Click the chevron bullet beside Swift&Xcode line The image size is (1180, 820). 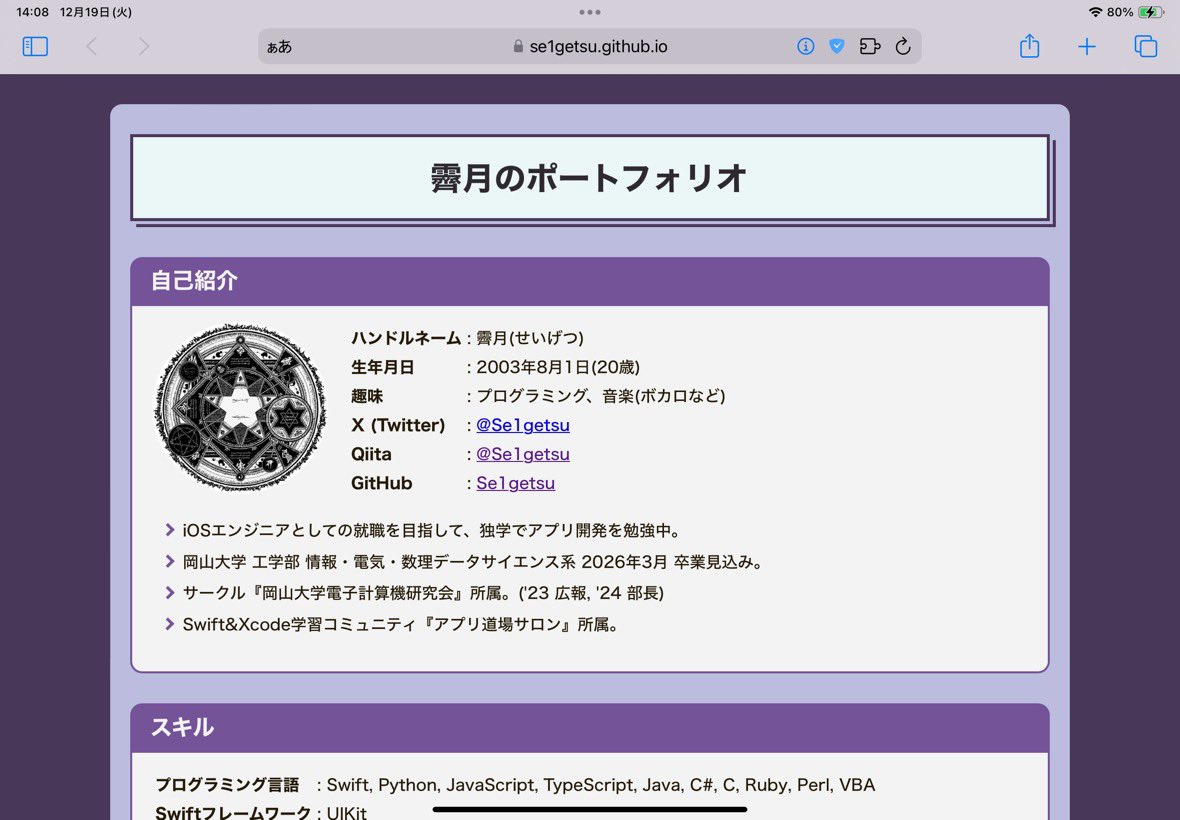point(170,624)
